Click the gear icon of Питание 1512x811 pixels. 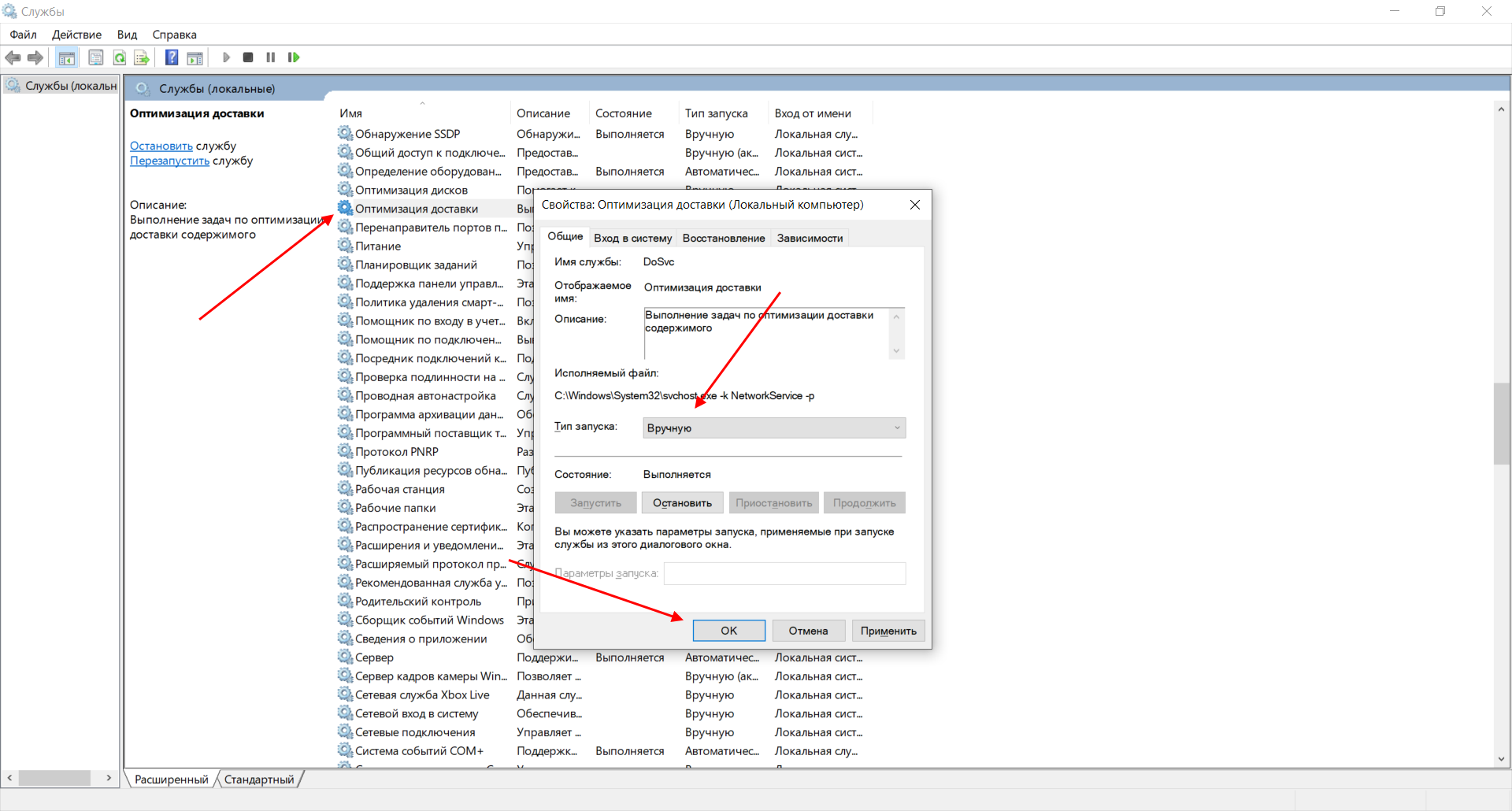pyautogui.click(x=345, y=246)
